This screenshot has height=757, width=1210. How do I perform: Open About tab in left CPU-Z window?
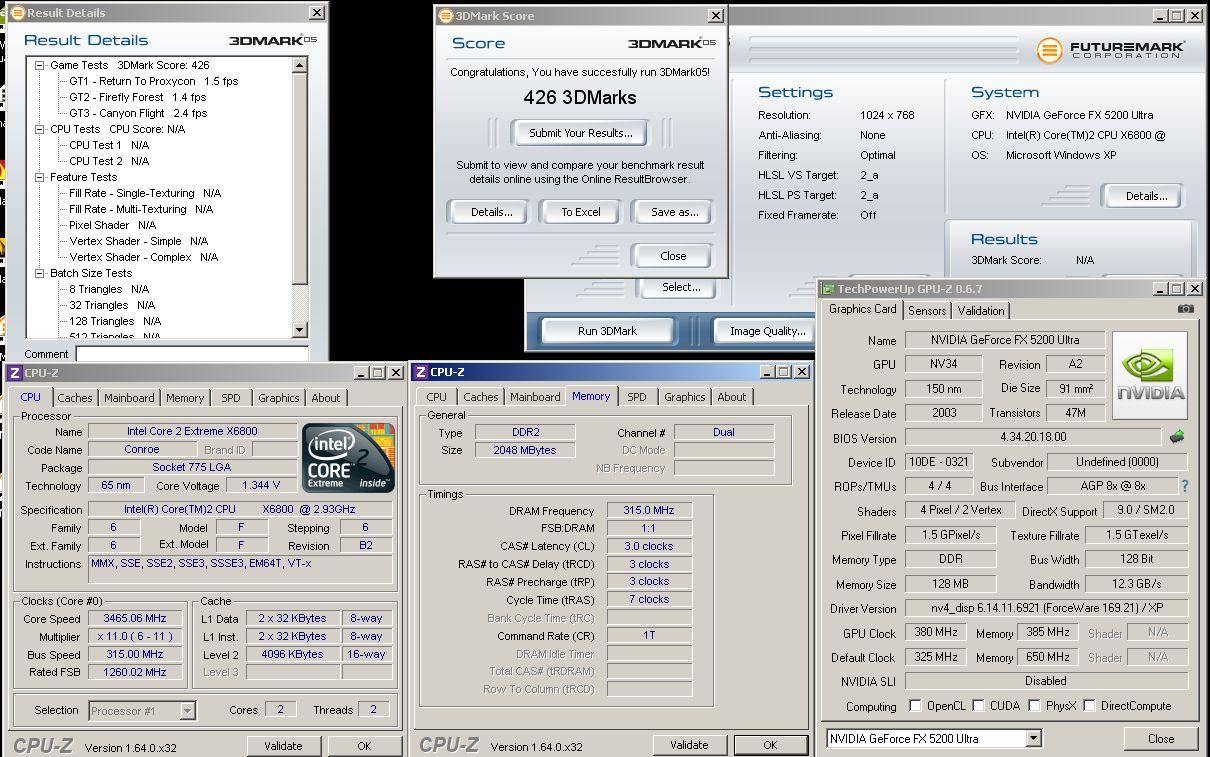(326, 398)
